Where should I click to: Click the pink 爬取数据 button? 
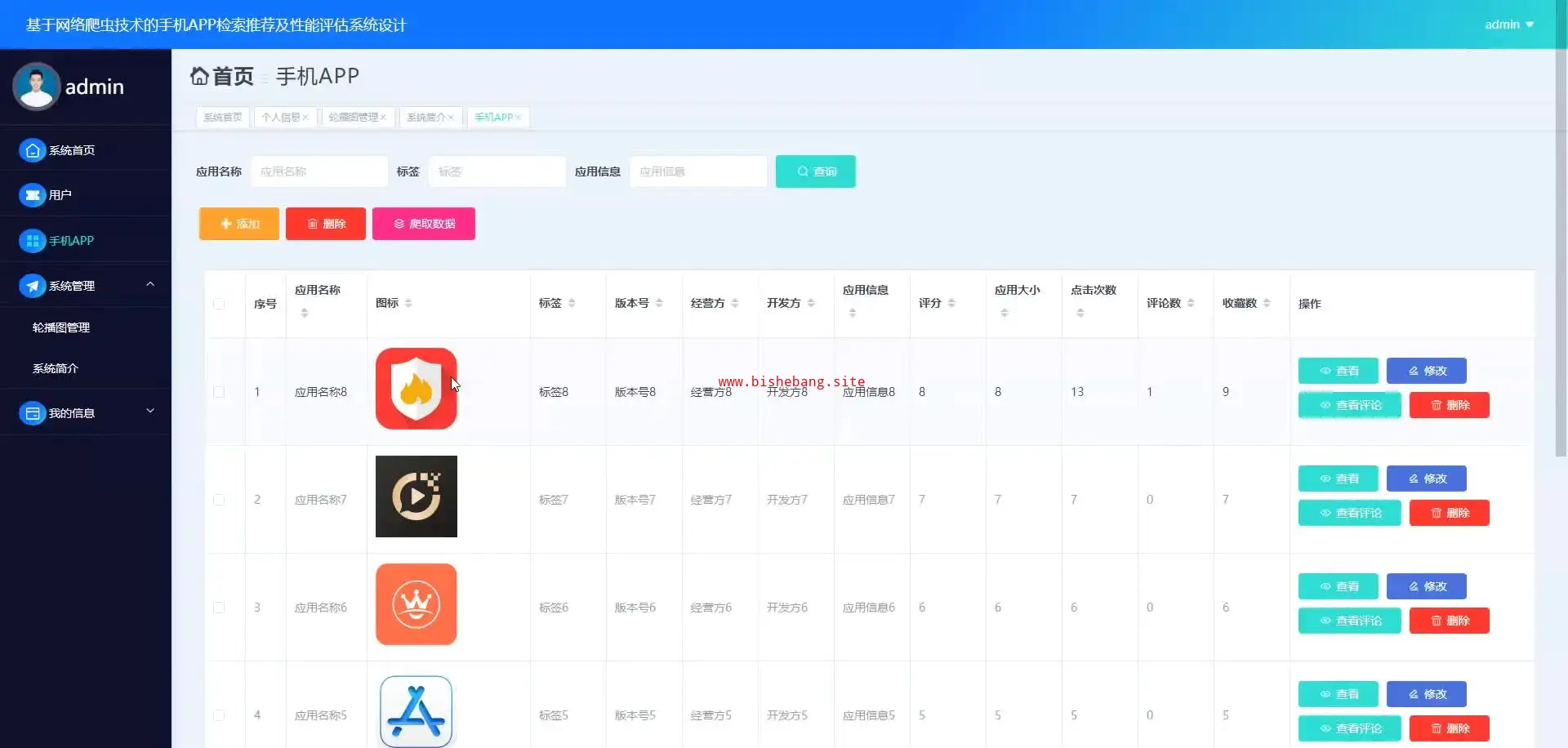point(424,224)
